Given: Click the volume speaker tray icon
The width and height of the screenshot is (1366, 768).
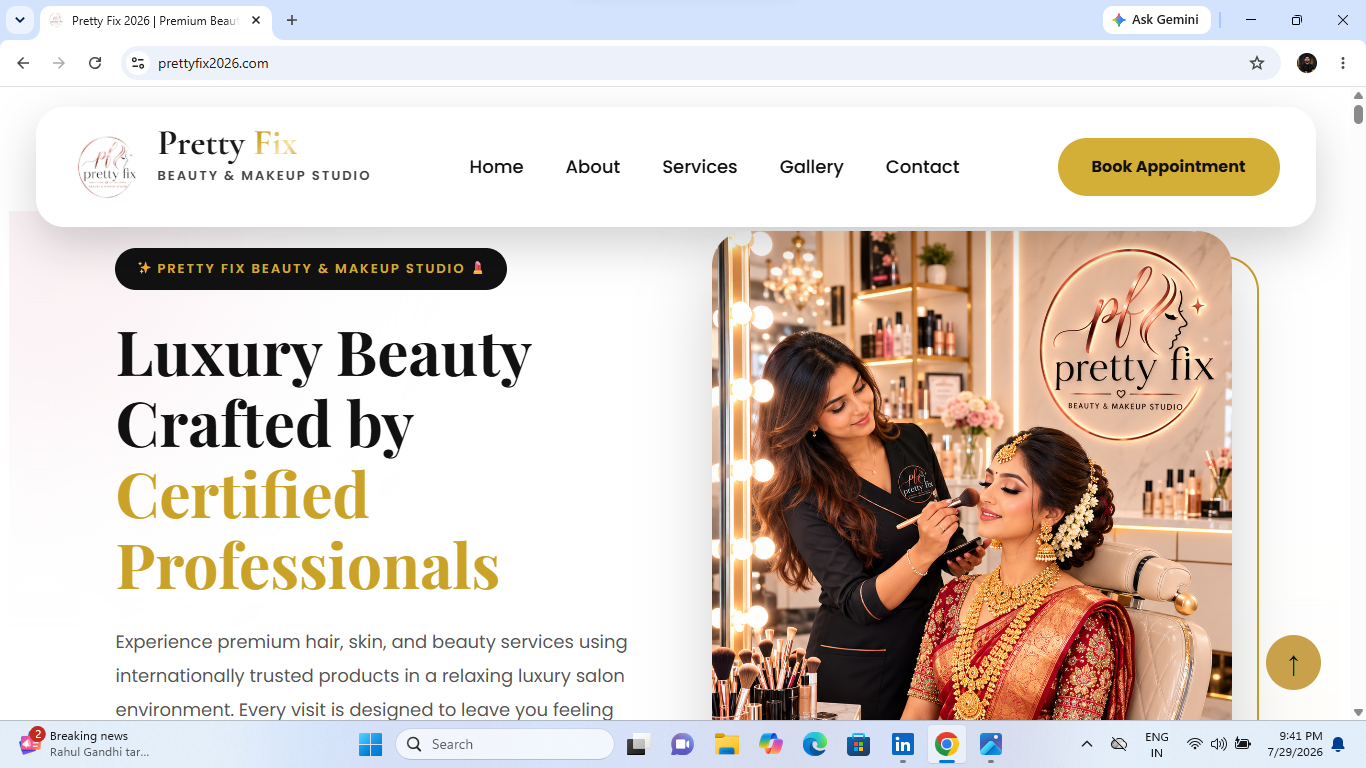Looking at the screenshot, I should click(1218, 744).
